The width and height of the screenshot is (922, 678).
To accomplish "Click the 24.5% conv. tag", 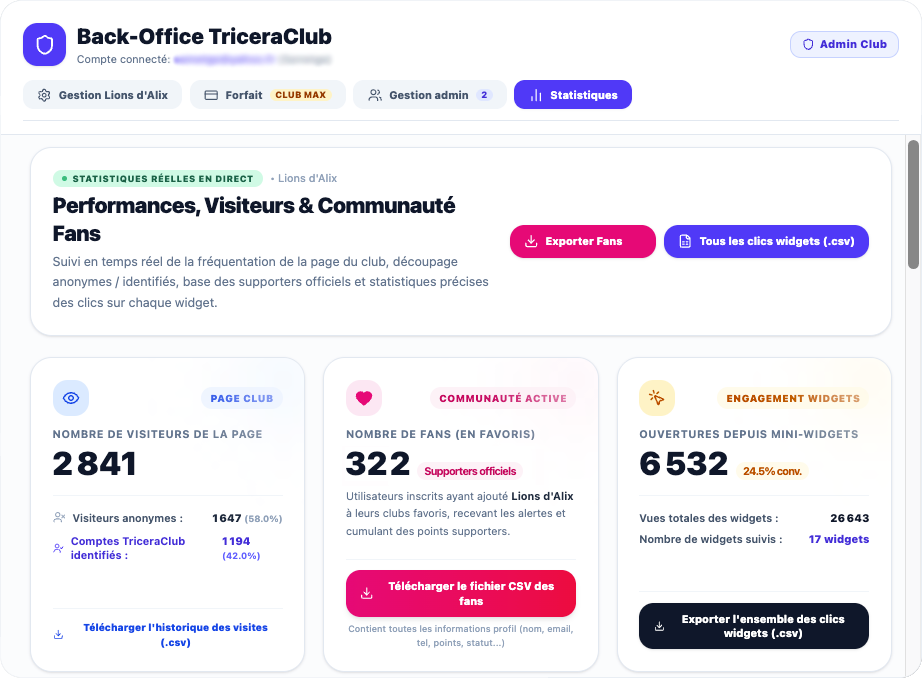I will click(772, 471).
